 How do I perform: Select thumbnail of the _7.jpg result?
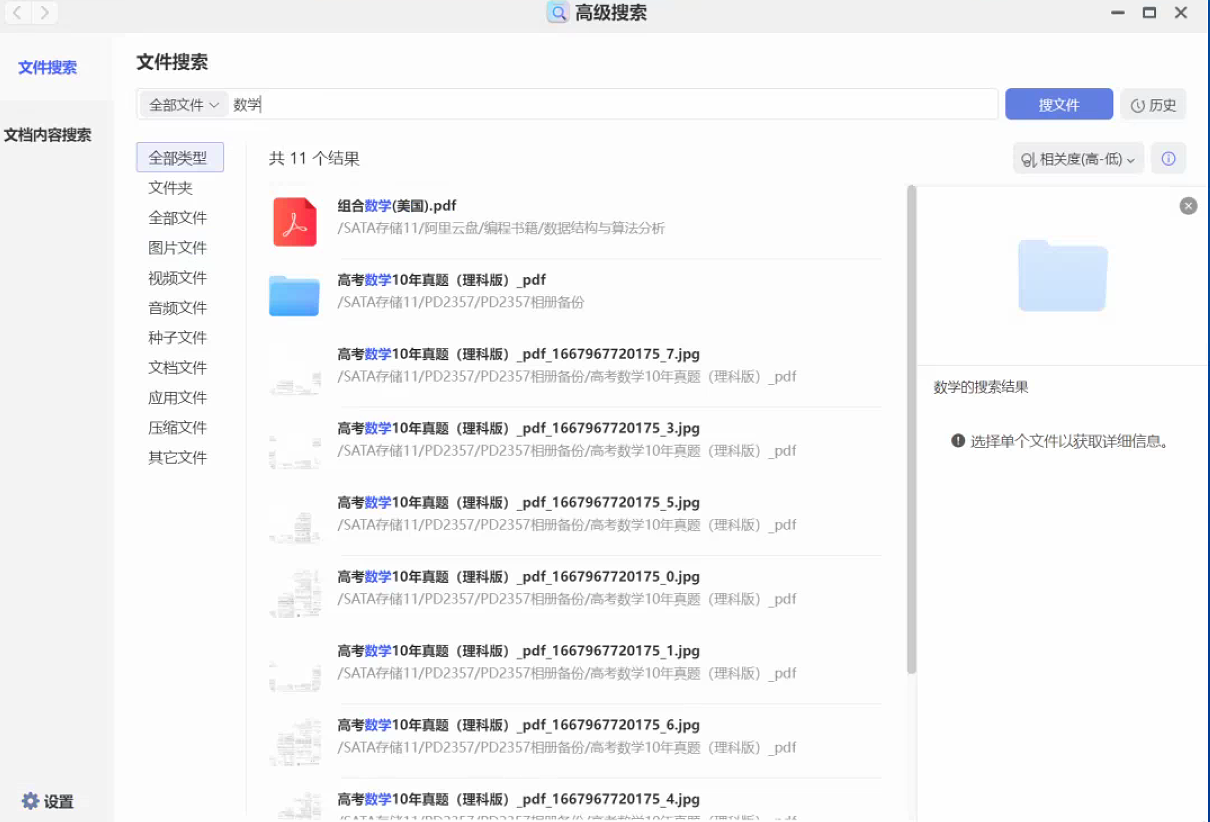(294, 369)
